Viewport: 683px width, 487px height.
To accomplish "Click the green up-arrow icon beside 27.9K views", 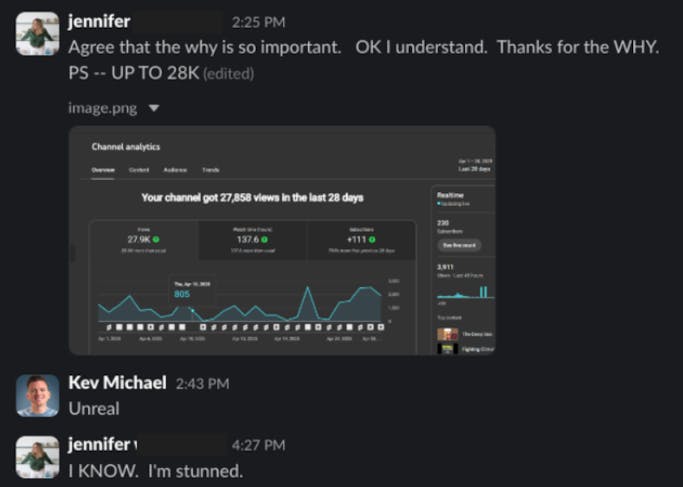I will pos(157,239).
